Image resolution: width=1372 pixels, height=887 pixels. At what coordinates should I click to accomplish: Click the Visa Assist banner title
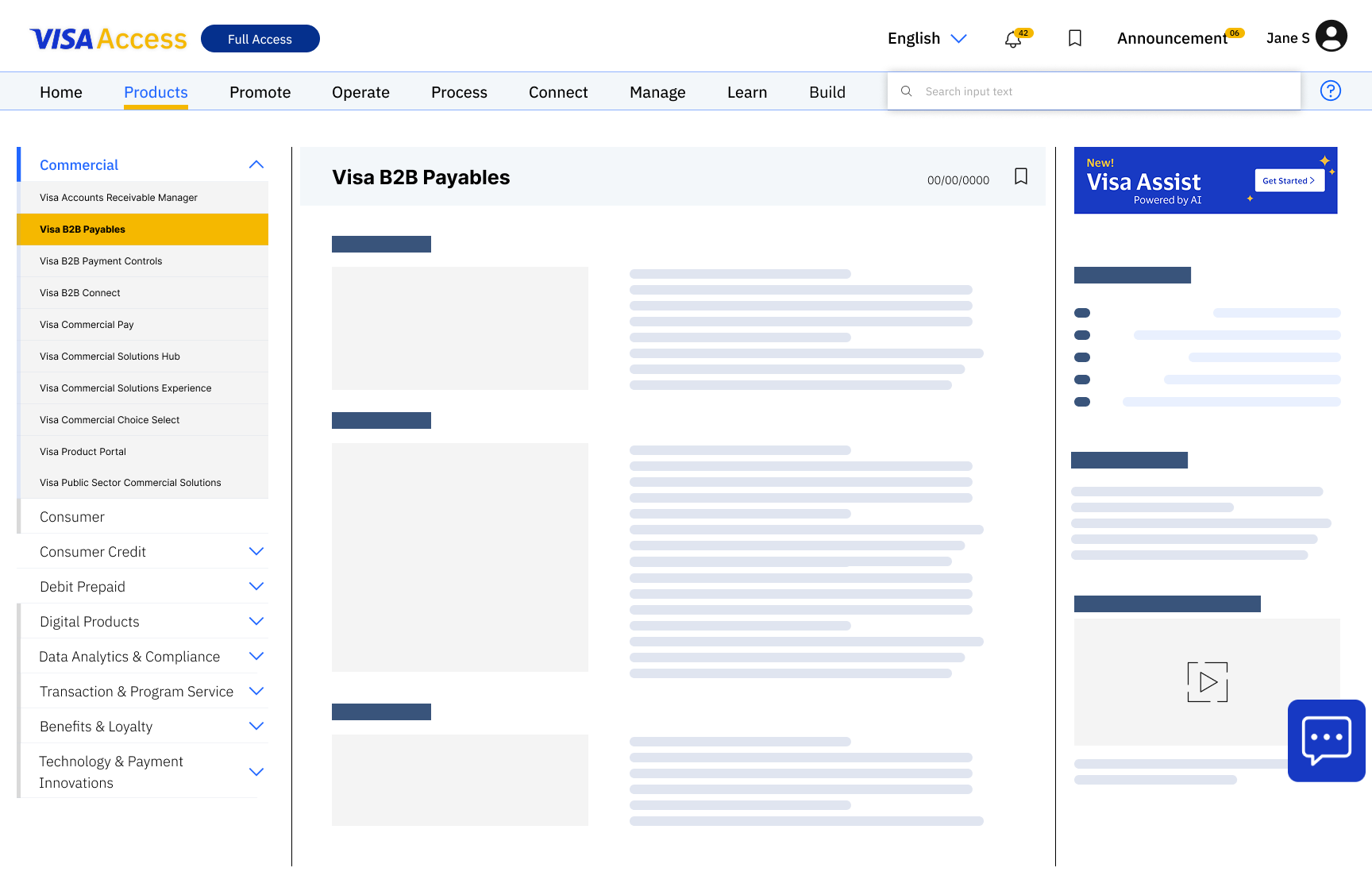(x=1143, y=182)
